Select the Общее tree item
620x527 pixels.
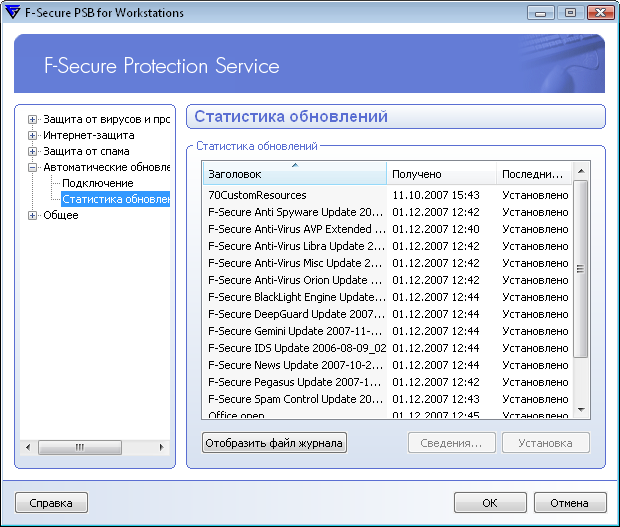60,215
